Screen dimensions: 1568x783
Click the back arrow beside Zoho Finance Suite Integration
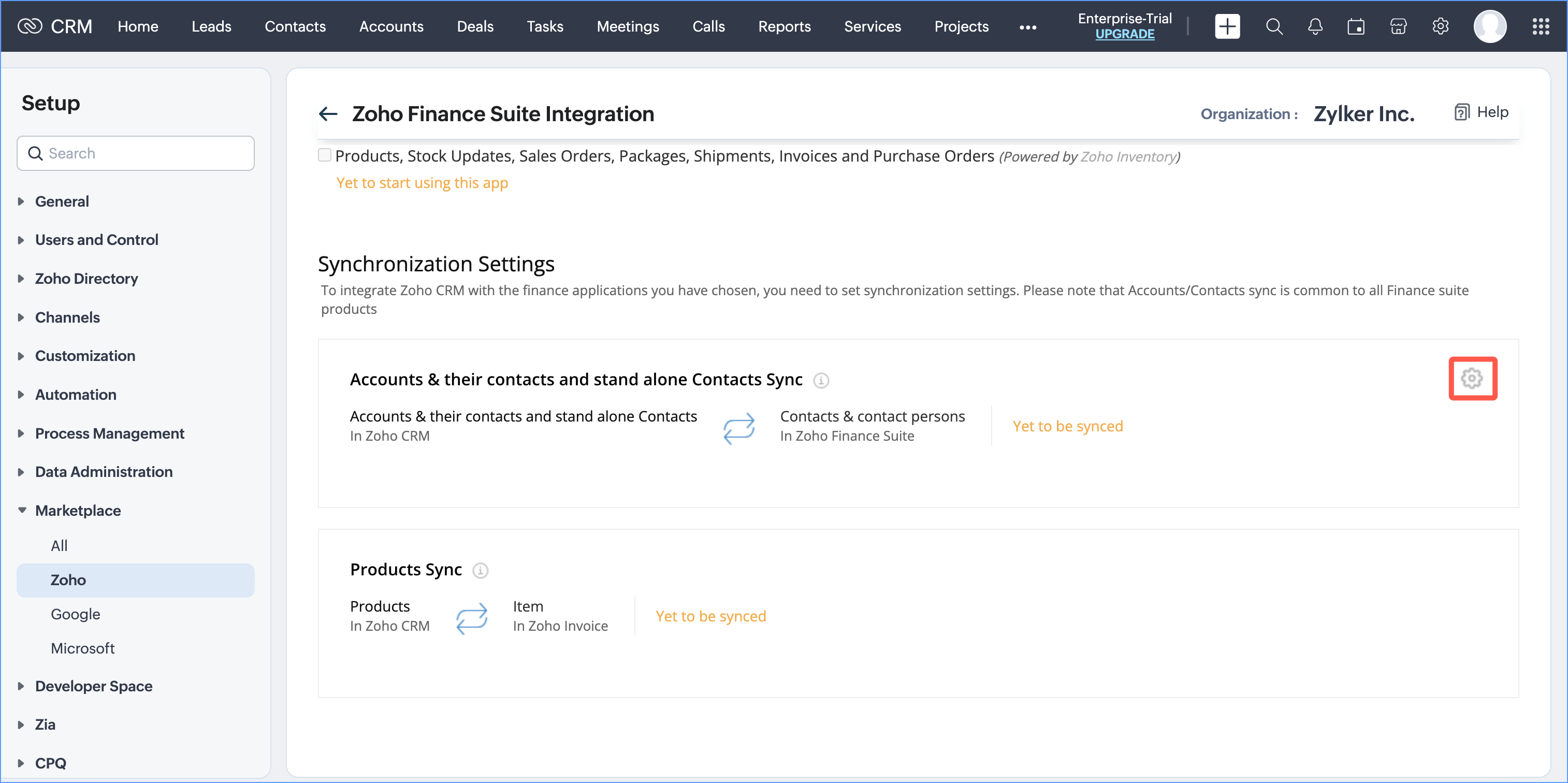[329, 114]
